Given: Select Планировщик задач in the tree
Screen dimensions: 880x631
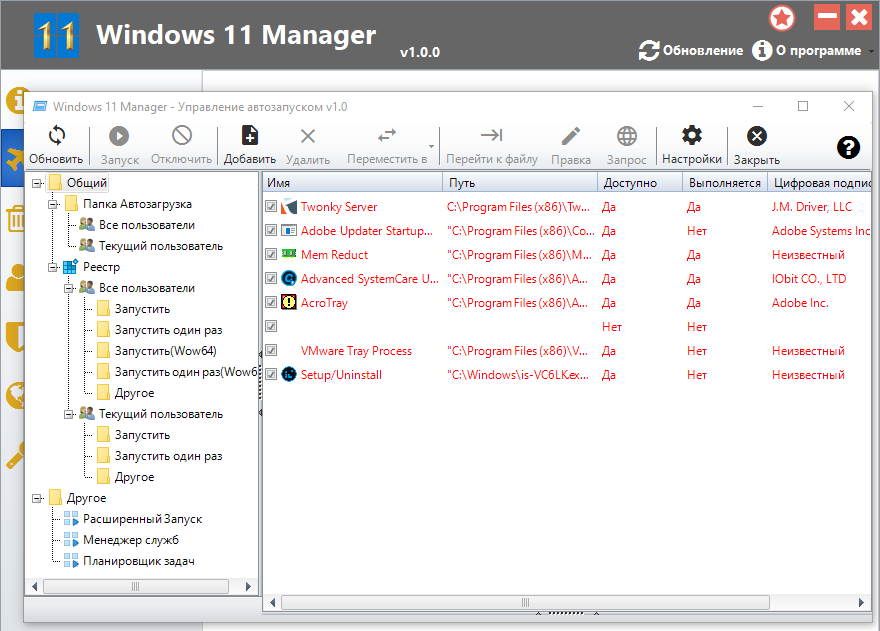Looking at the screenshot, I should pos(138,561).
